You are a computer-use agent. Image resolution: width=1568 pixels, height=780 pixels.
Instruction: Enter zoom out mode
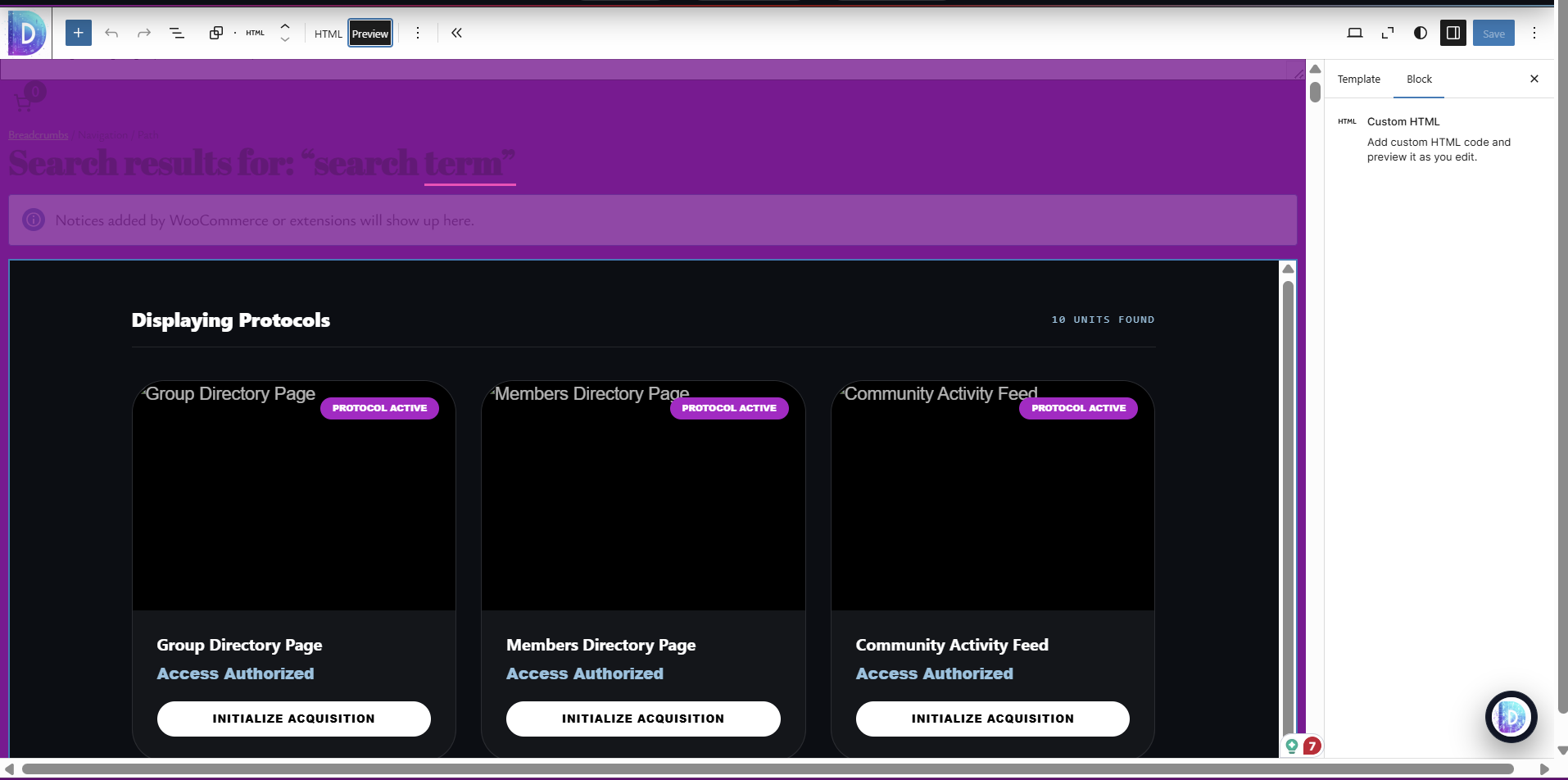coord(1388,33)
